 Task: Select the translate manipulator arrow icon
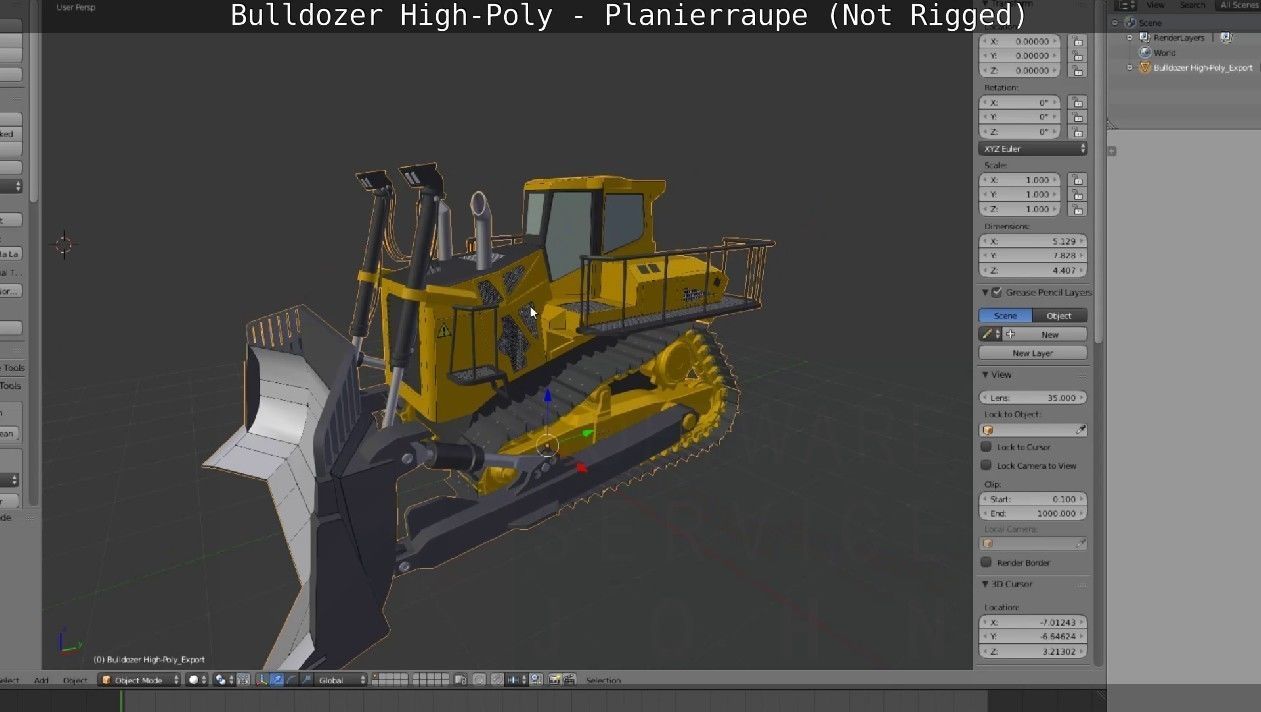(277, 680)
